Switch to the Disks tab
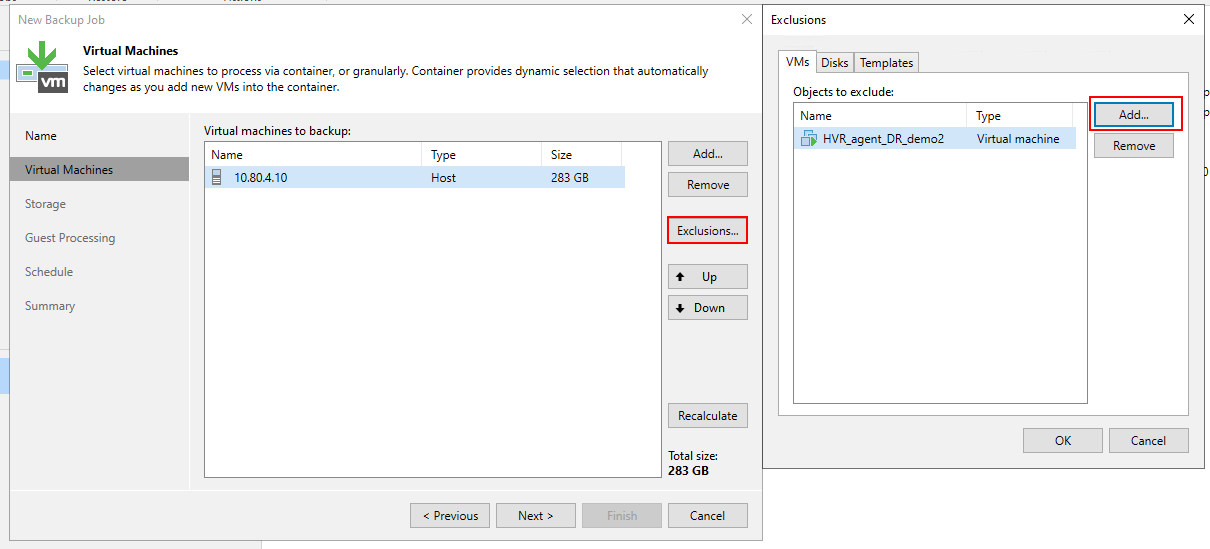Viewport: 1210px width, 549px height. click(x=834, y=62)
